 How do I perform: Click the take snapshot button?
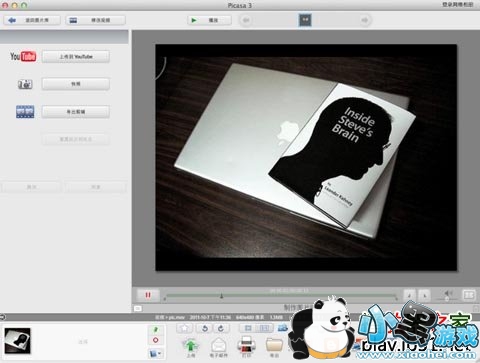coord(76,84)
